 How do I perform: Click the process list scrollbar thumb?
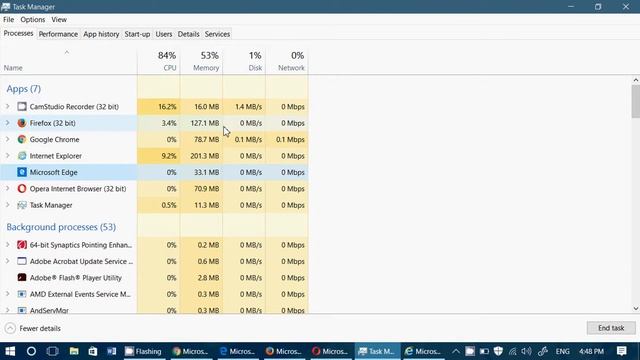636,101
